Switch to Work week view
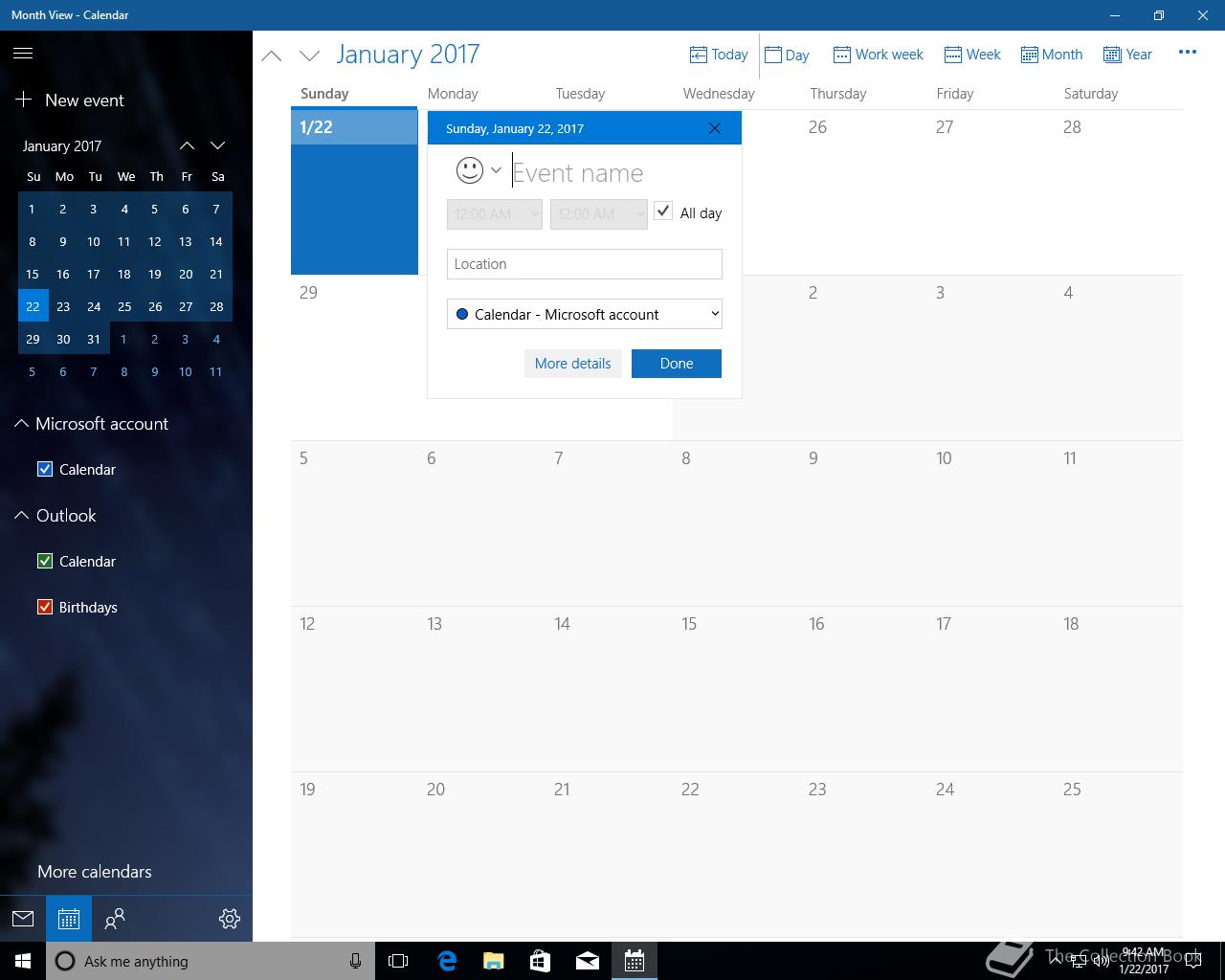This screenshot has width=1225, height=980. point(878,55)
